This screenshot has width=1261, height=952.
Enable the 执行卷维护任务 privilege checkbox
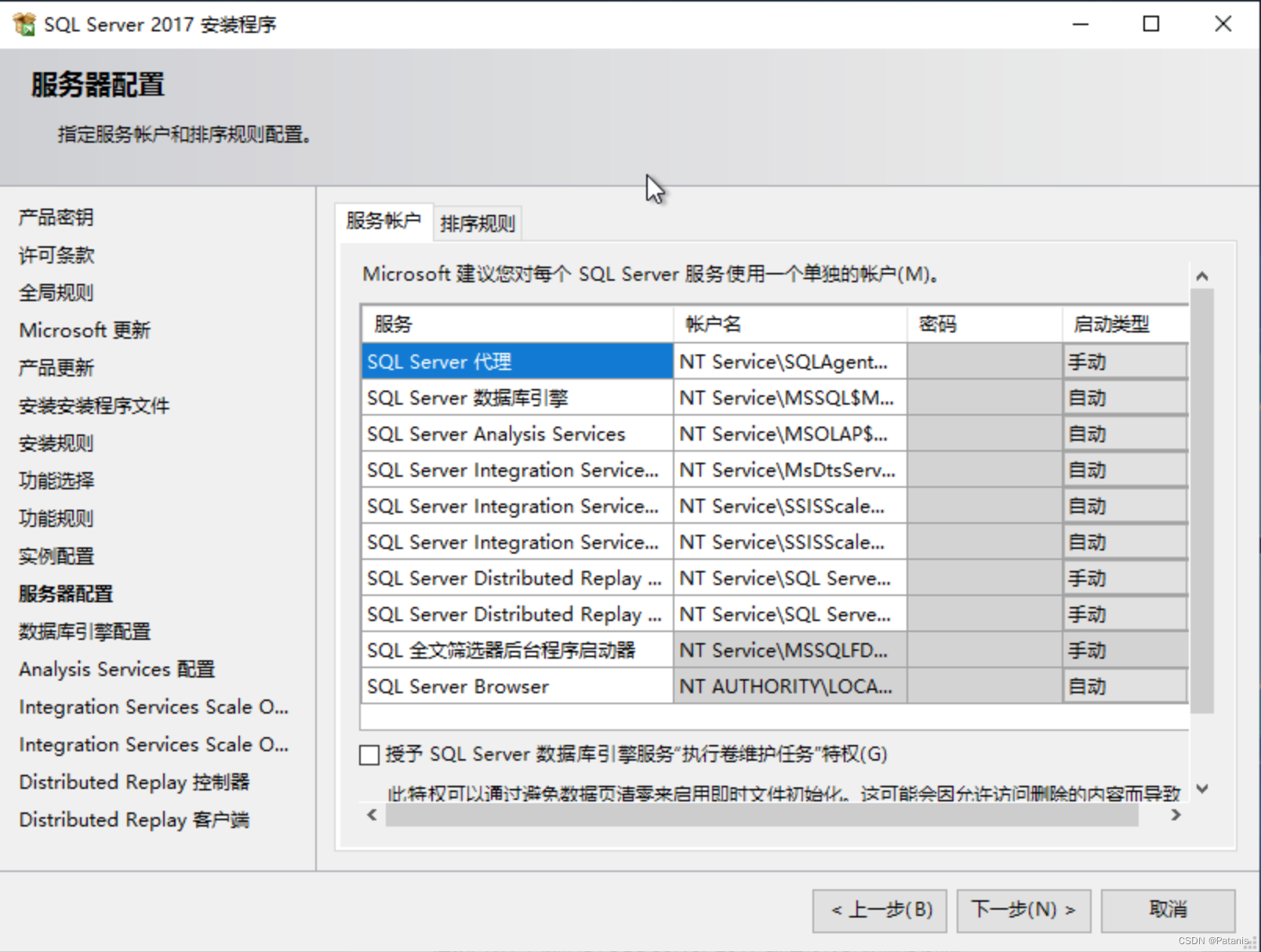pyautogui.click(x=369, y=754)
